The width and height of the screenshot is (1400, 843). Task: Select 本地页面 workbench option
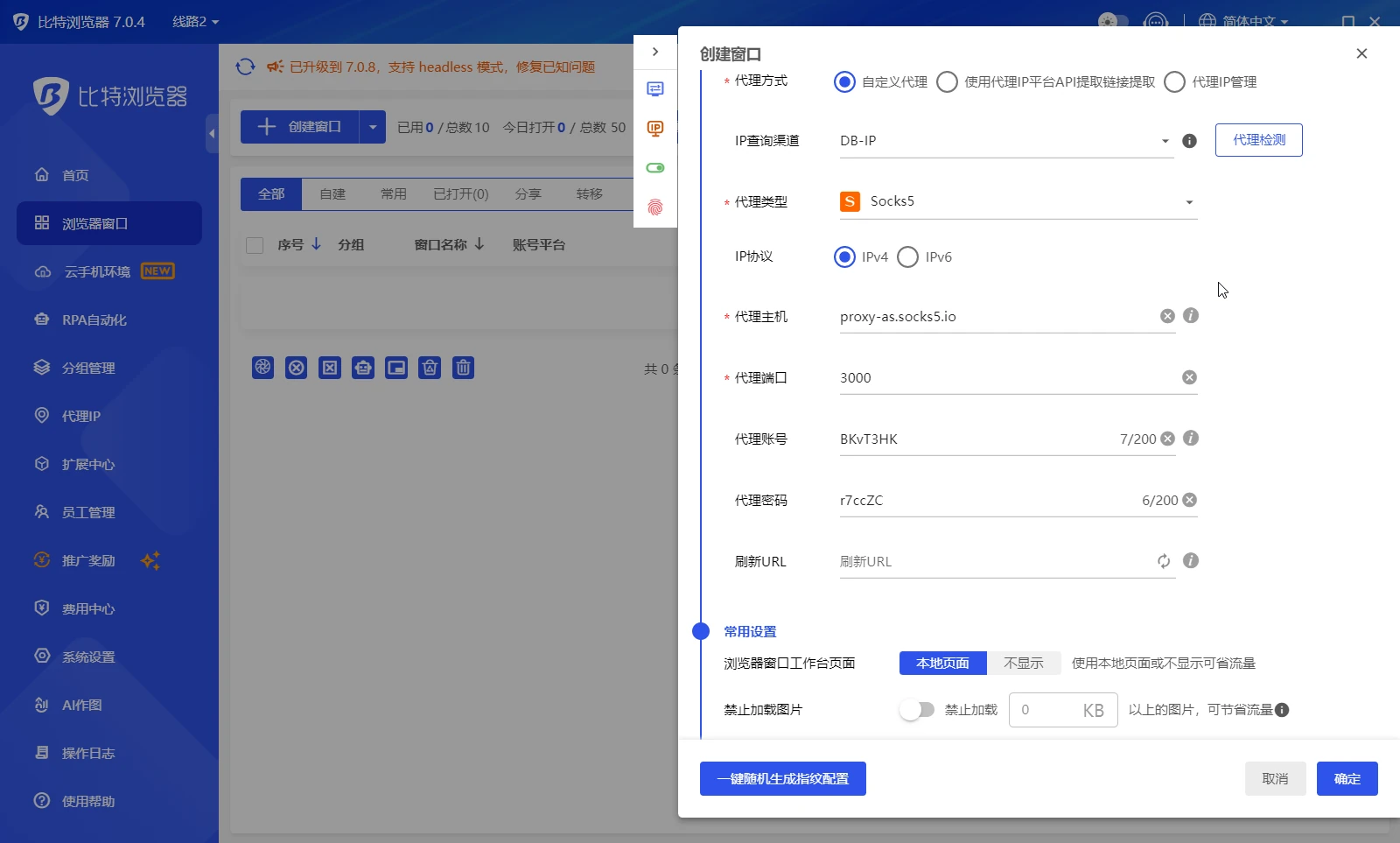[943, 664]
